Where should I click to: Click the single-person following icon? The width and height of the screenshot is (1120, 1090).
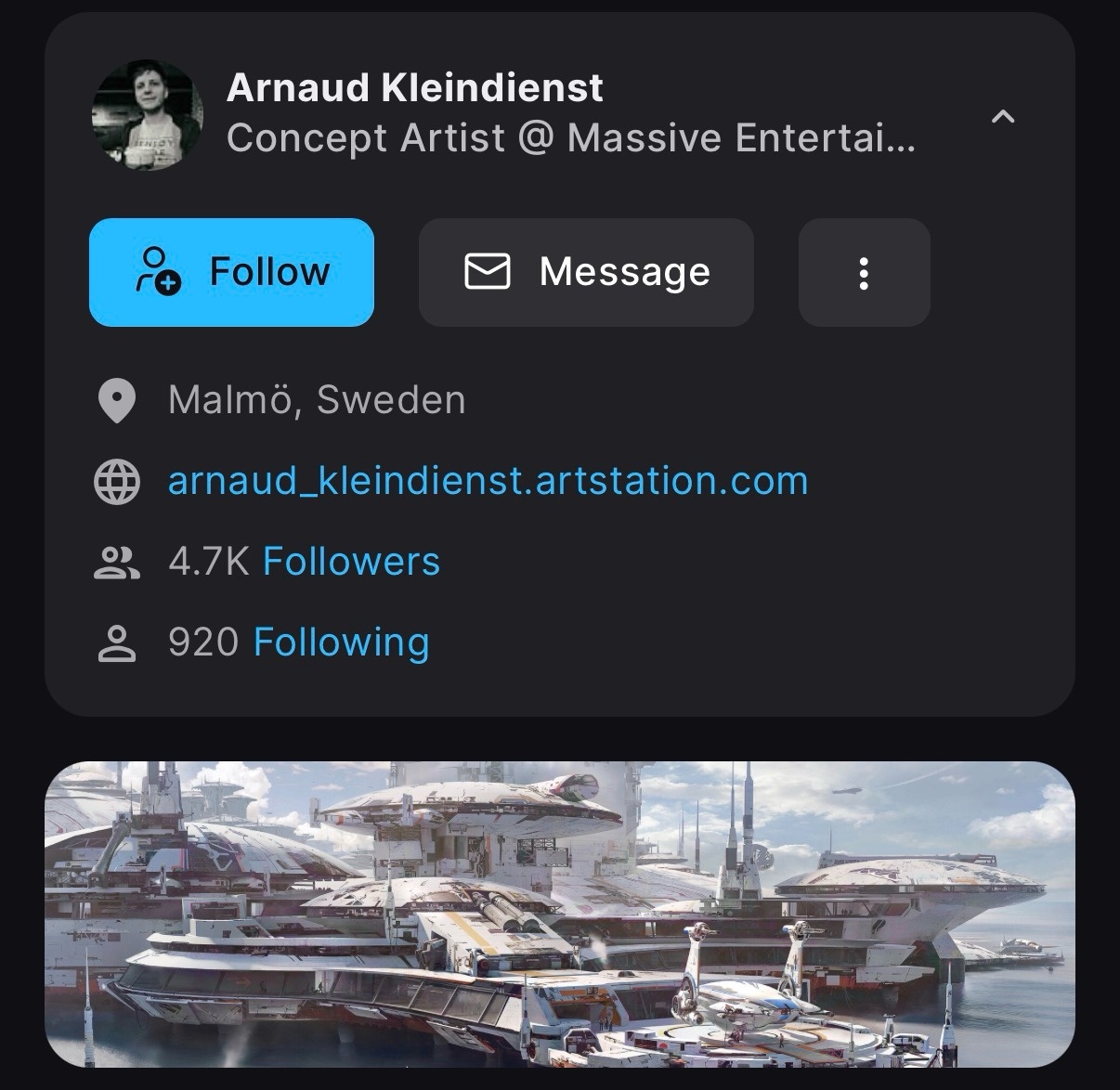pos(117,643)
